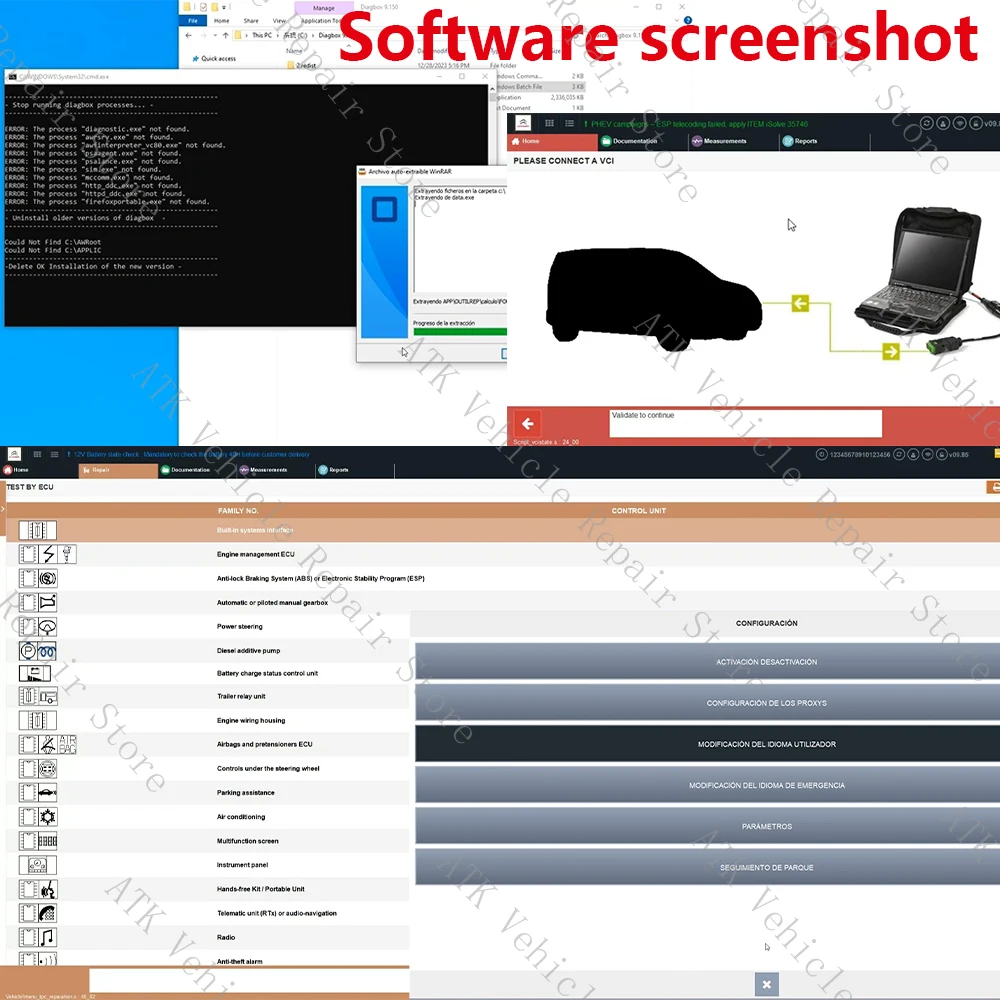
Task: Select the Parking assistance icon
Action: point(38,793)
